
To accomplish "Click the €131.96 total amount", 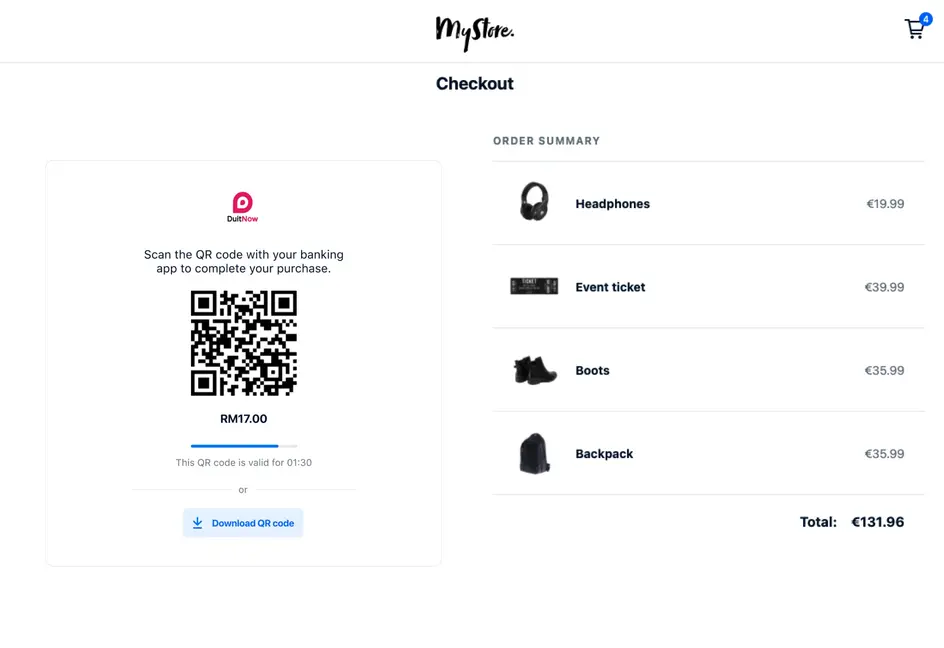I will click(x=877, y=521).
